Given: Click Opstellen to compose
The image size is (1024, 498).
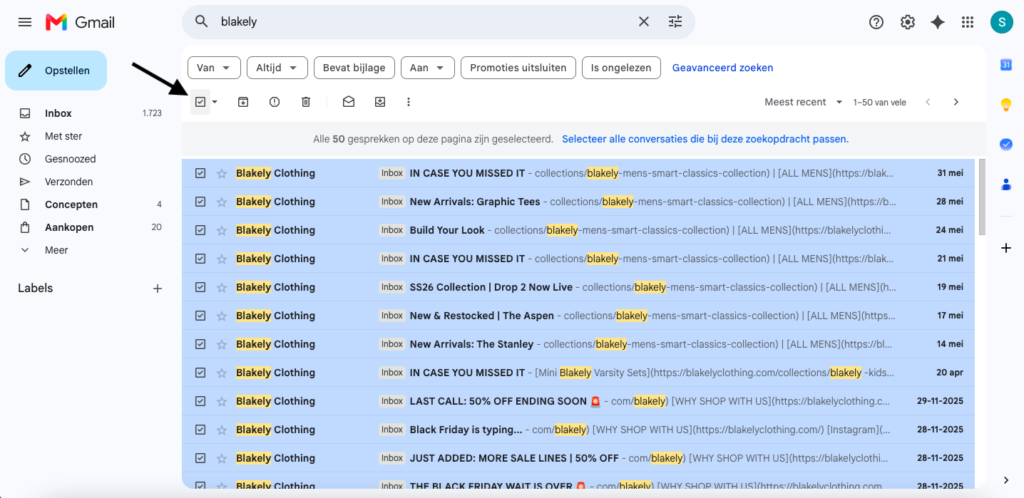Looking at the screenshot, I should click(x=56, y=70).
